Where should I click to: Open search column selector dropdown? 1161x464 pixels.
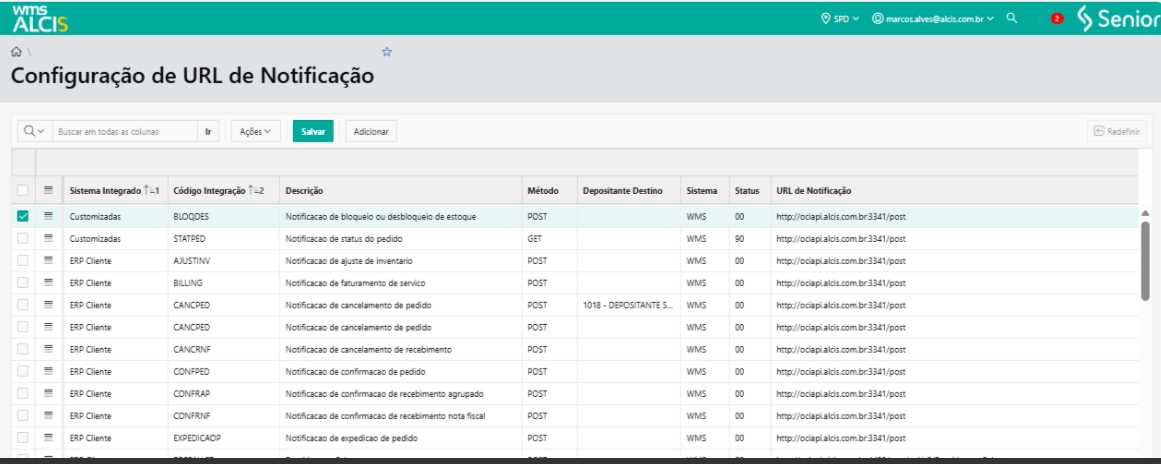click(x=34, y=131)
